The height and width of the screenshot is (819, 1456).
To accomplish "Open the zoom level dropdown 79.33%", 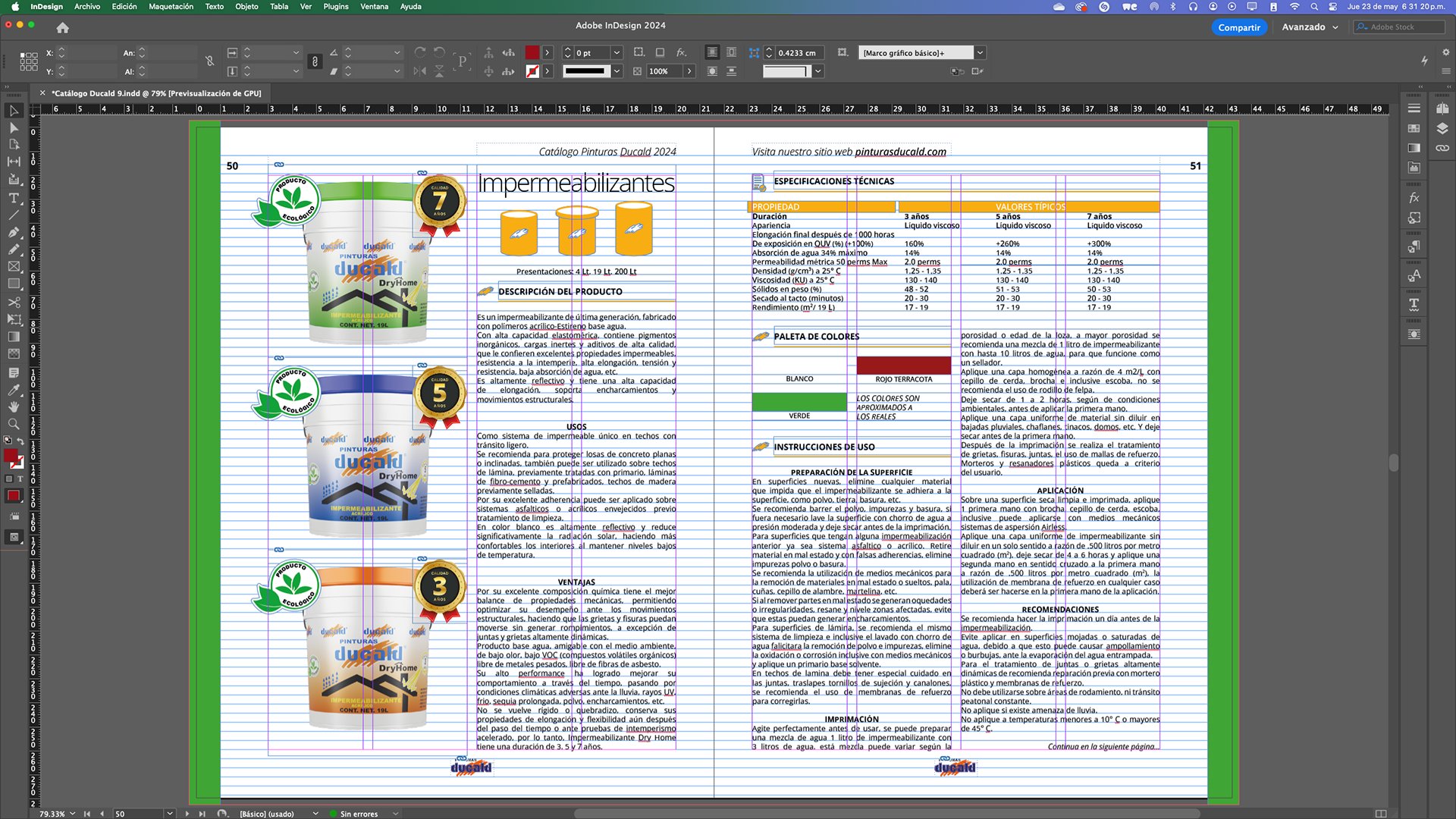I will tap(73, 814).
